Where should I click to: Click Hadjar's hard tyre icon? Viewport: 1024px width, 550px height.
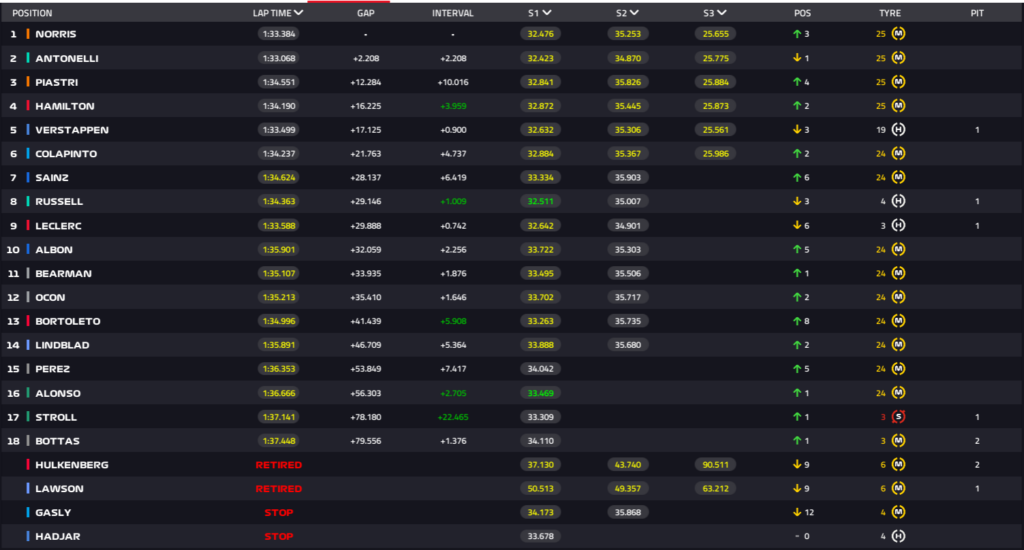point(899,536)
